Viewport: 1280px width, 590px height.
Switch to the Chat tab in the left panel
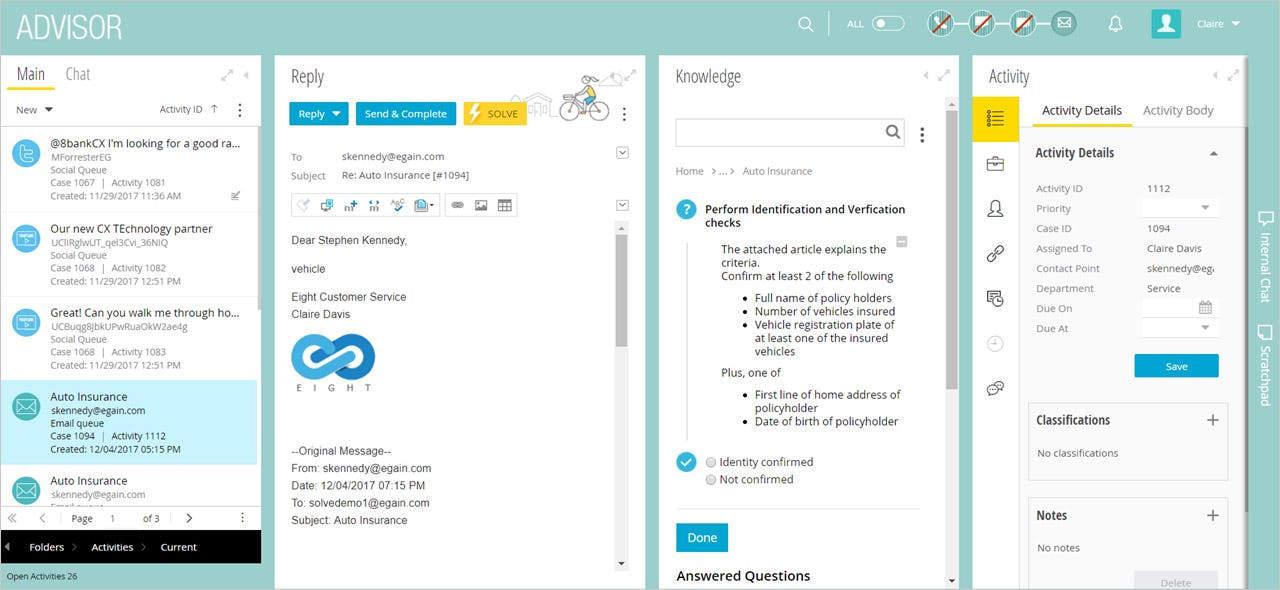click(x=77, y=73)
